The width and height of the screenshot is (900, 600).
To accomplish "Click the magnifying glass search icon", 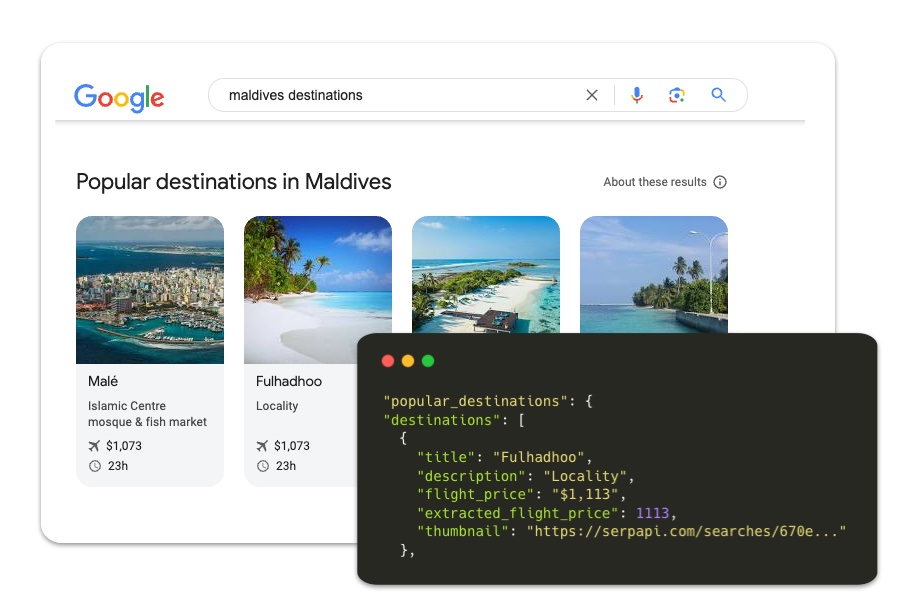I will 718,94.
